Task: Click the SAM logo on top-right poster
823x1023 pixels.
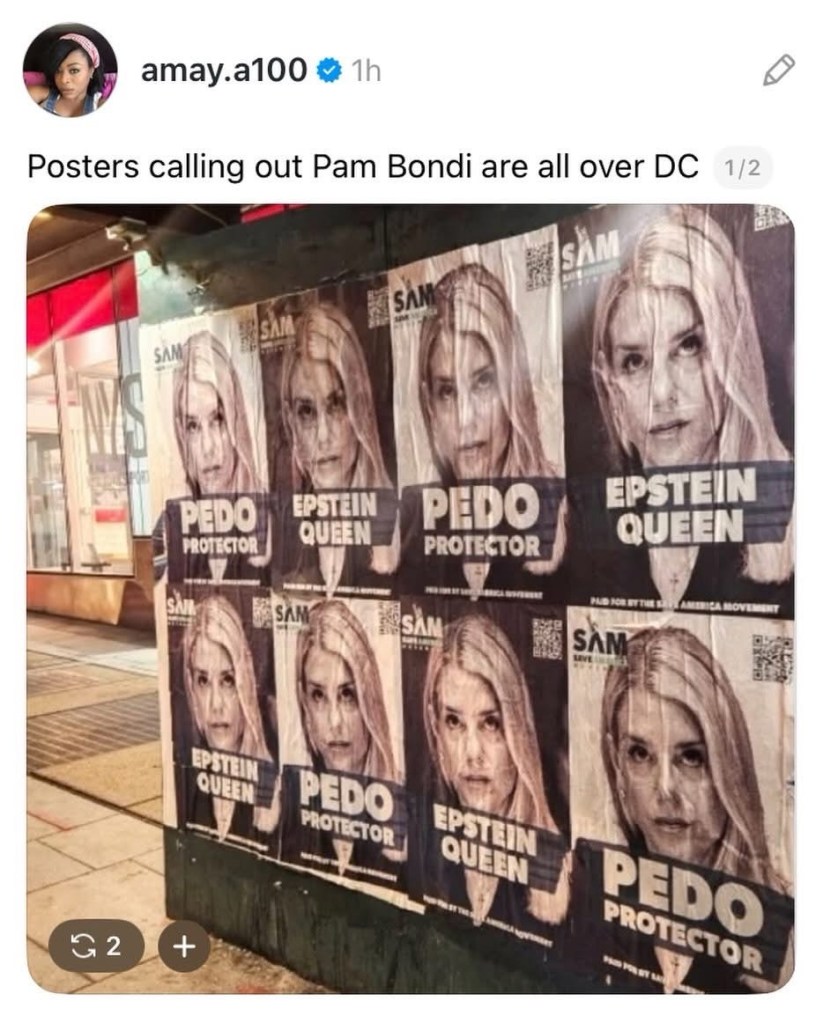Action: 589,249
